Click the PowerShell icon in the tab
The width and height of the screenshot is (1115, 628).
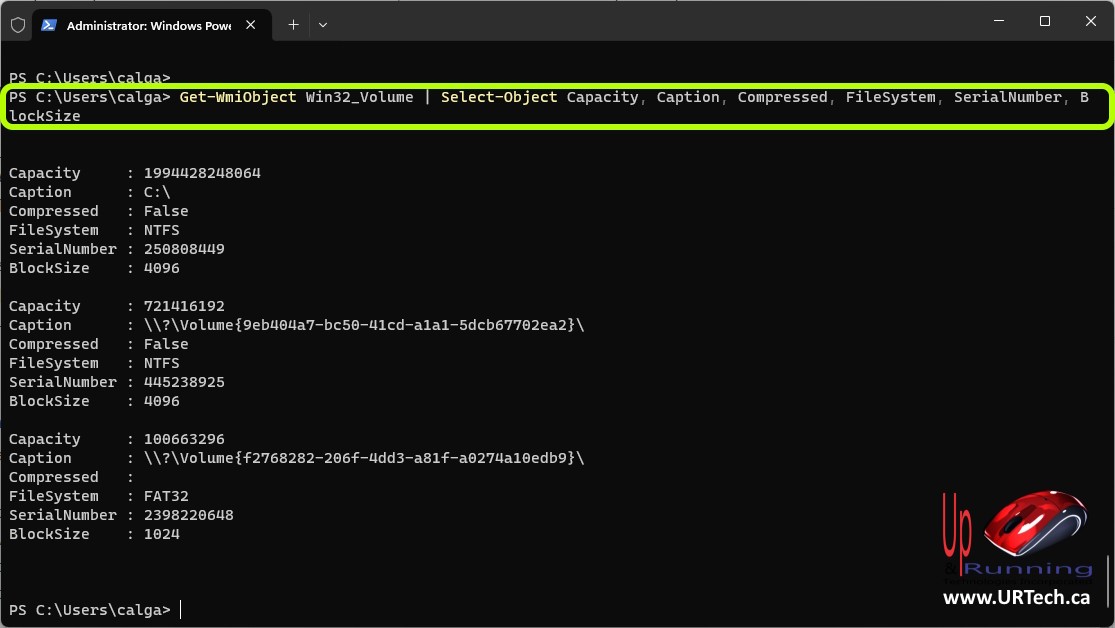(x=49, y=25)
